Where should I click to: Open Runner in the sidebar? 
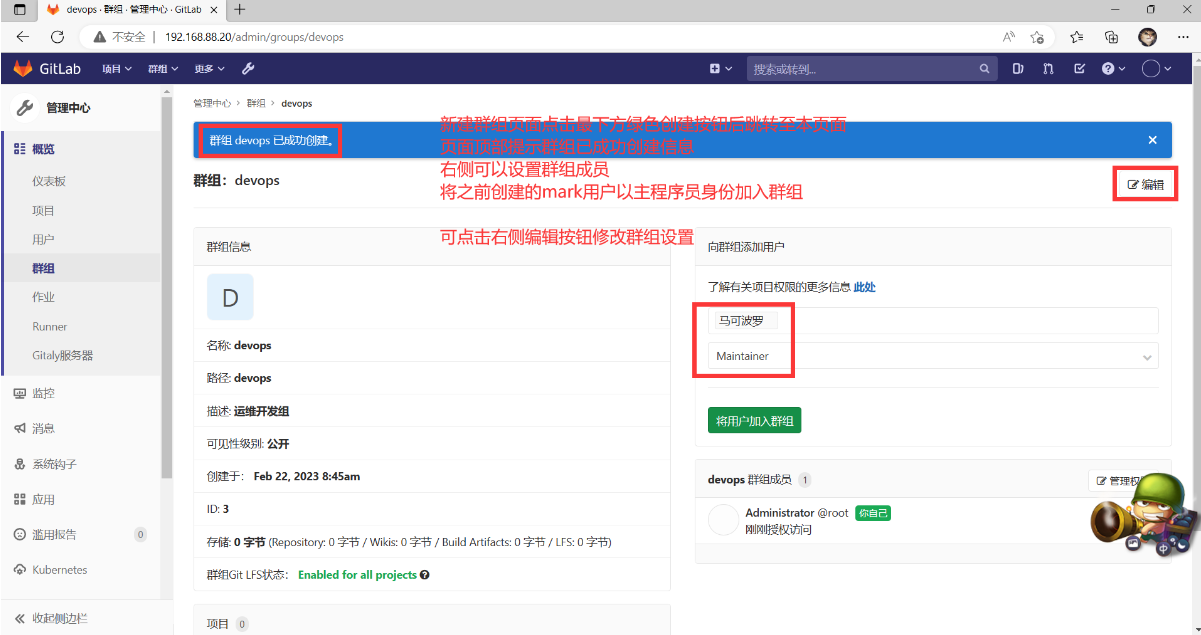coord(49,326)
